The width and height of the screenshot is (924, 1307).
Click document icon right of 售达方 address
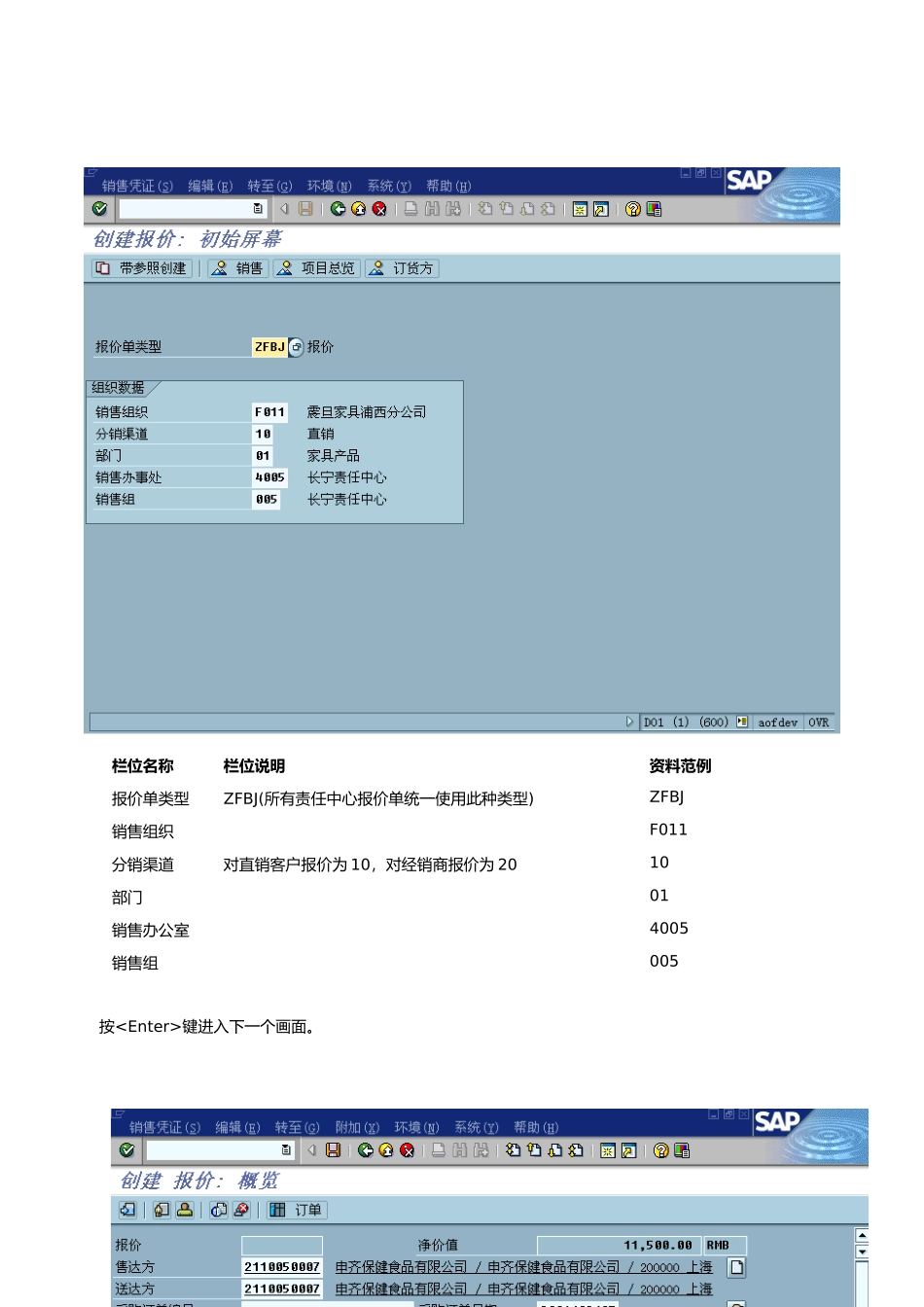737,1267
